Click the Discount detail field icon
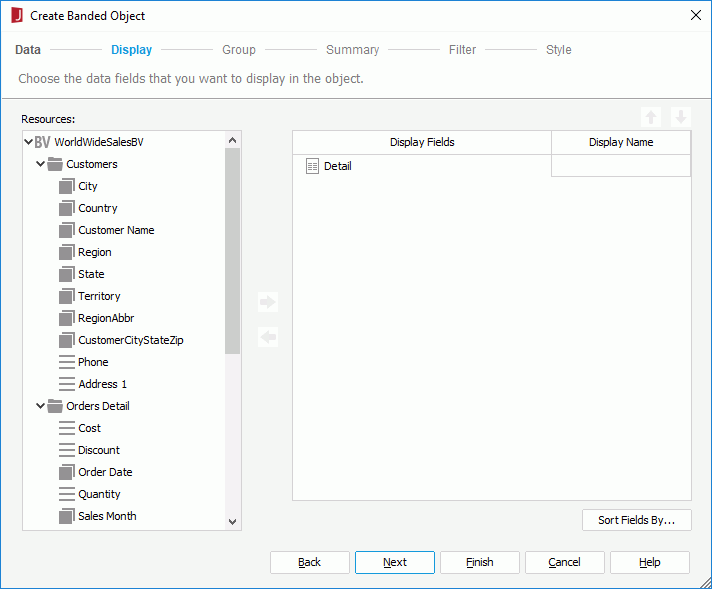This screenshot has width=712, height=589. tap(67, 450)
